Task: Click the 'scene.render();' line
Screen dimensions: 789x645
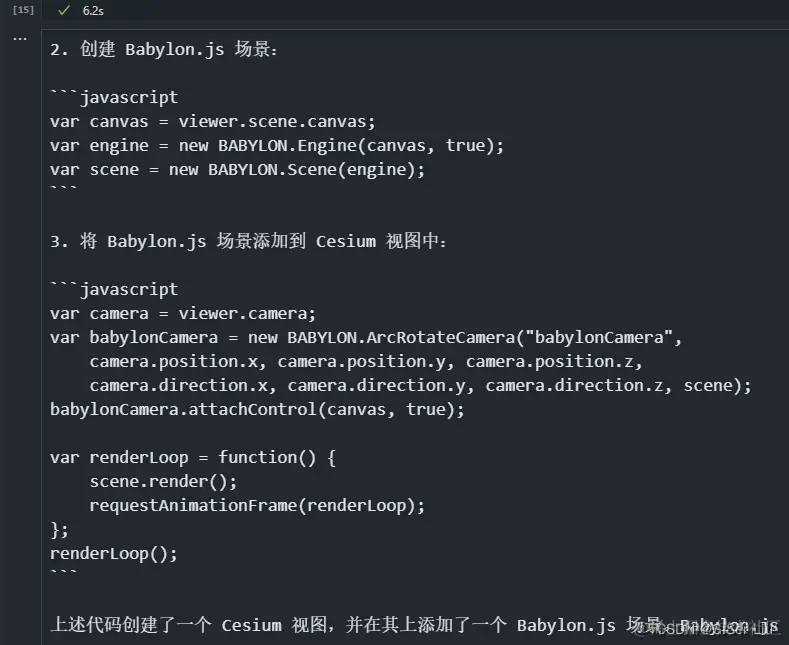Action: [163, 481]
